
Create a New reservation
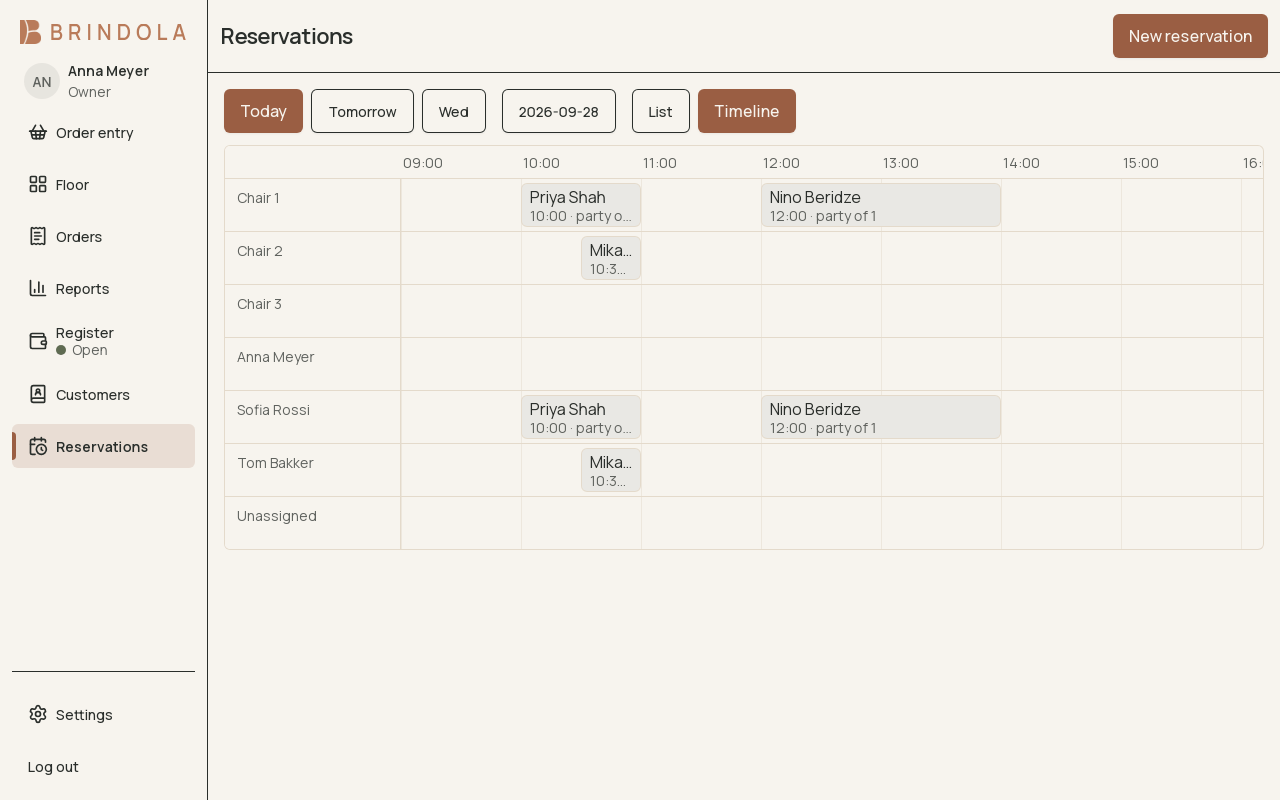pyautogui.click(x=1190, y=36)
